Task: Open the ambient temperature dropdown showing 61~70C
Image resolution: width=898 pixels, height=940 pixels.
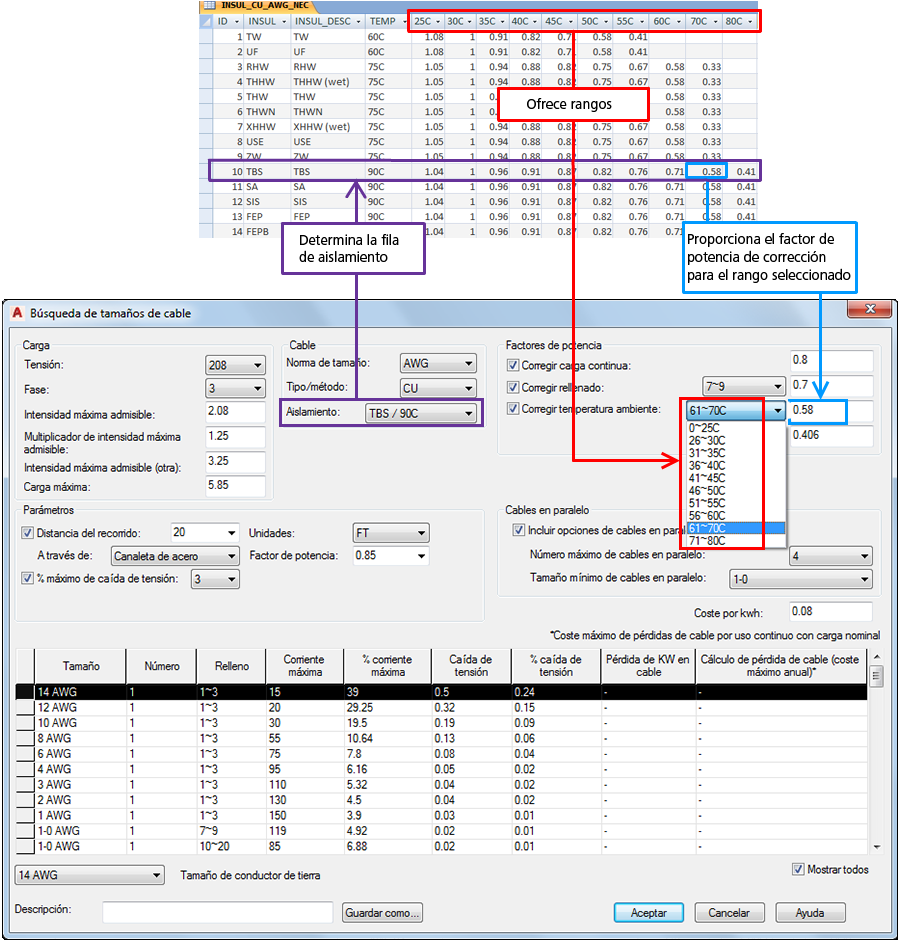Action: pyautogui.click(x=736, y=411)
